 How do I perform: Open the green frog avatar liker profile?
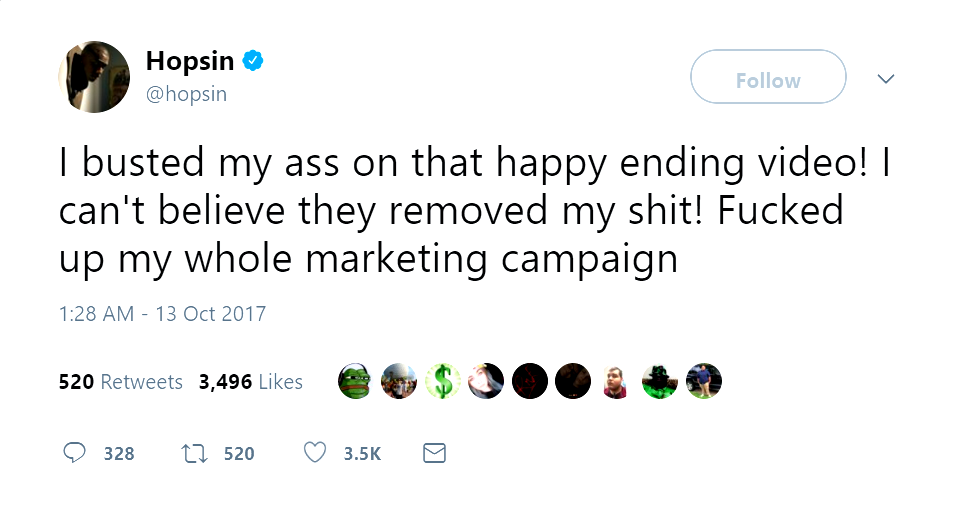(x=354, y=381)
